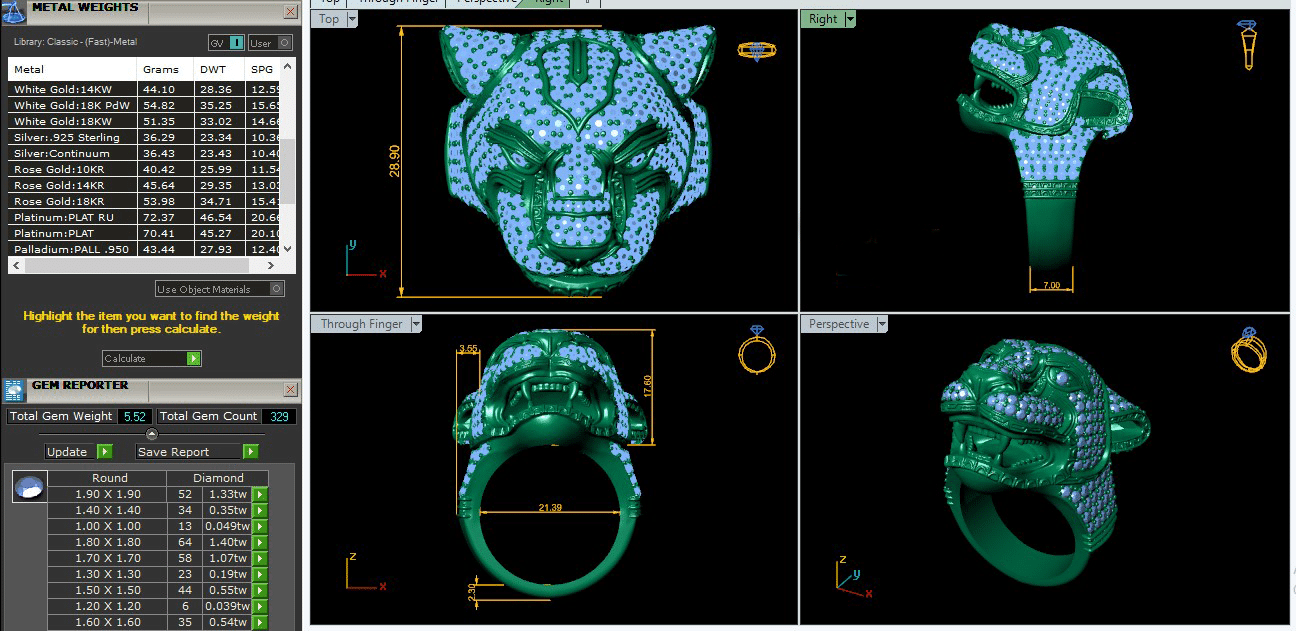Click the Diamond column header in Gem Reporter

click(x=218, y=478)
